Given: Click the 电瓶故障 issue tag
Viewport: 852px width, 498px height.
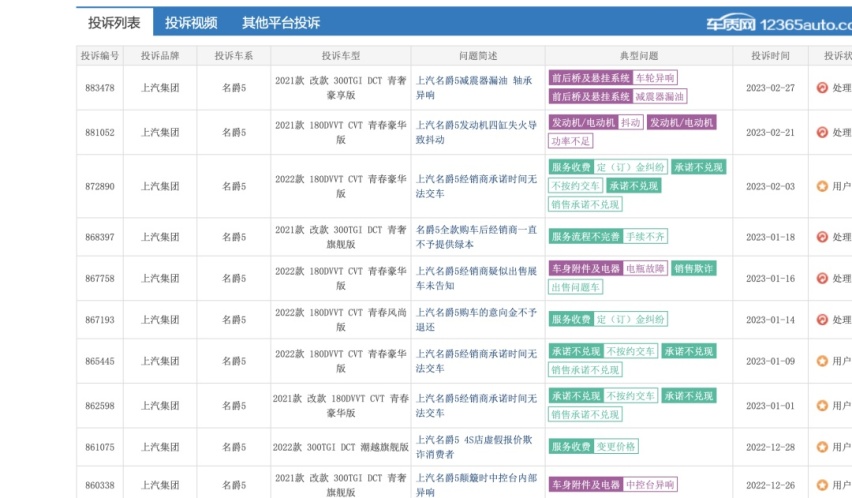Looking at the screenshot, I should coord(645,268).
